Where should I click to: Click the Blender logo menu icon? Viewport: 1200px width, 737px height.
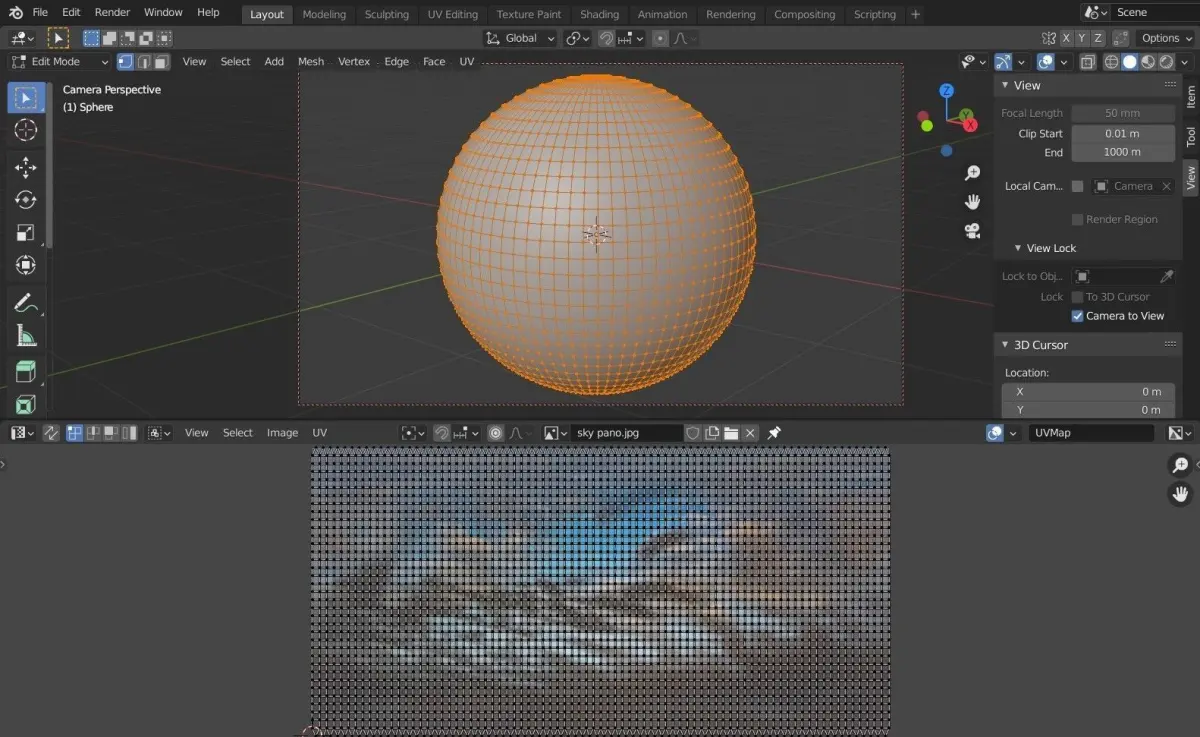[x=16, y=12]
